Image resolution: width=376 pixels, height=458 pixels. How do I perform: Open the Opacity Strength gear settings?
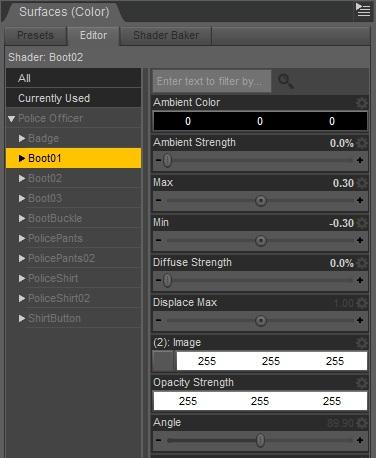pyautogui.click(x=362, y=383)
